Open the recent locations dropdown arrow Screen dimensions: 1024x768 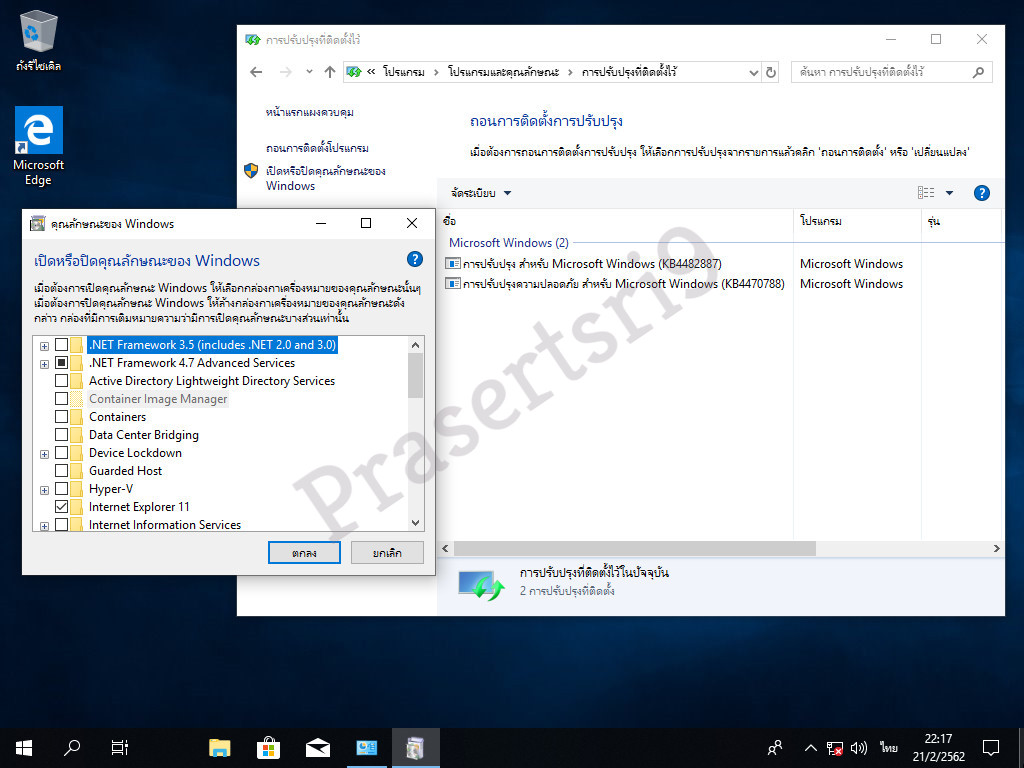point(309,72)
